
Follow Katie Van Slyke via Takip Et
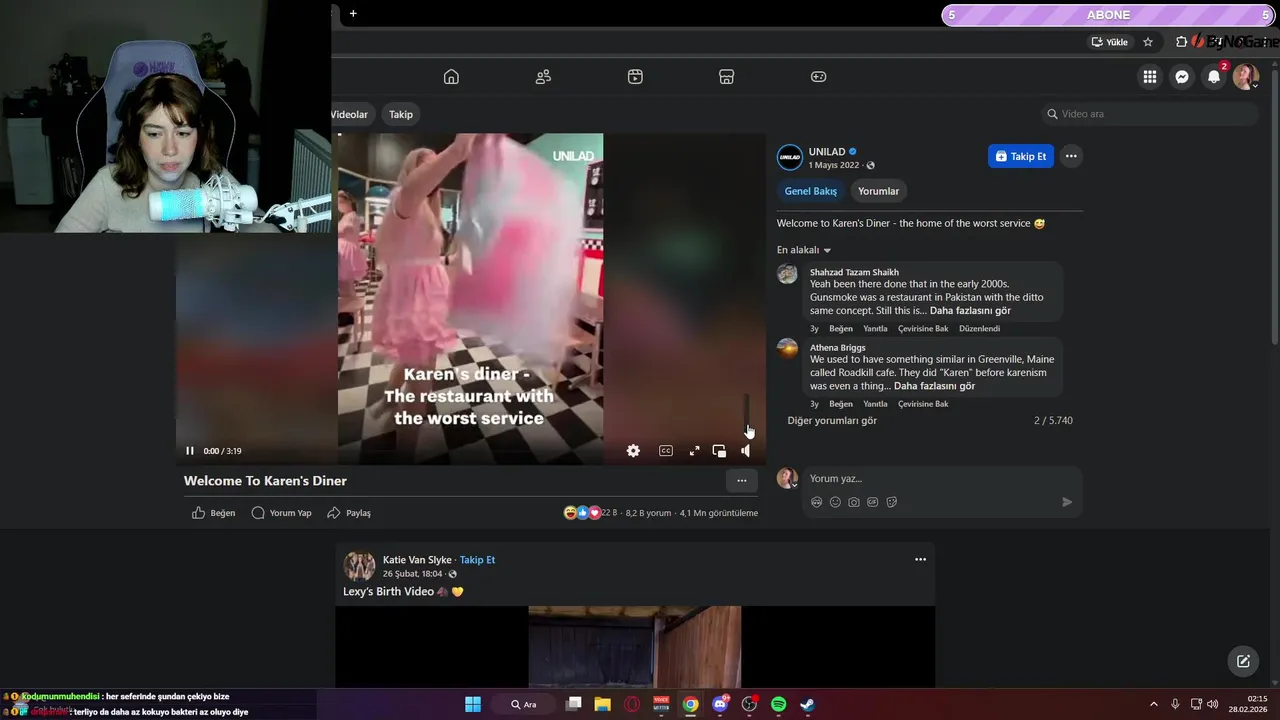(477, 560)
